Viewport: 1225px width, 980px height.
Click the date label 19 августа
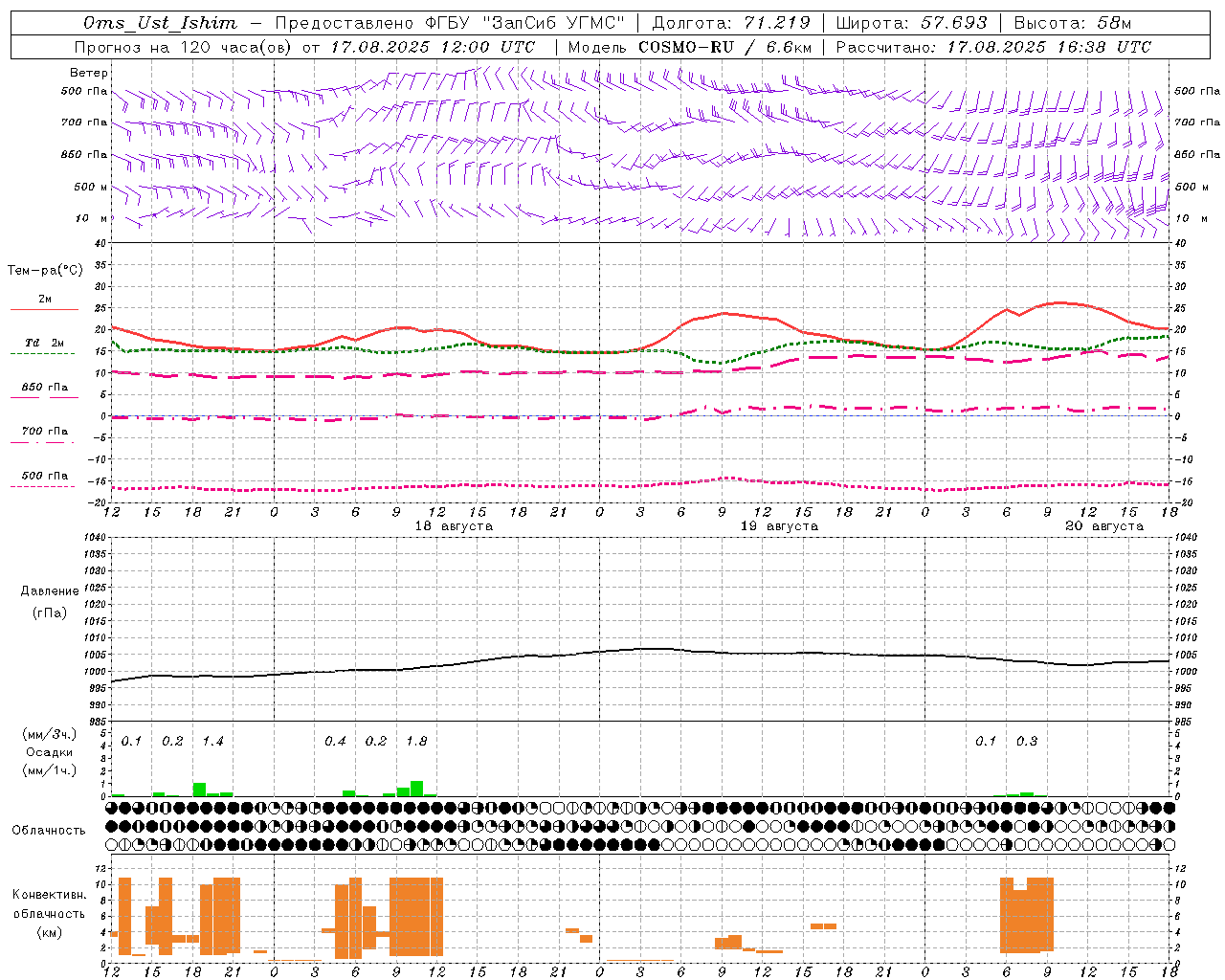pos(779,526)
